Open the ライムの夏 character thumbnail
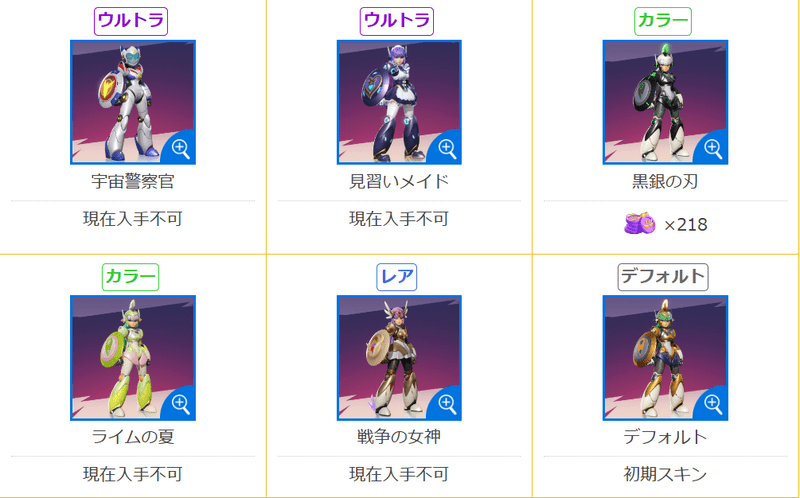This screenshot has width=800, height=498. tap(133, 358)
